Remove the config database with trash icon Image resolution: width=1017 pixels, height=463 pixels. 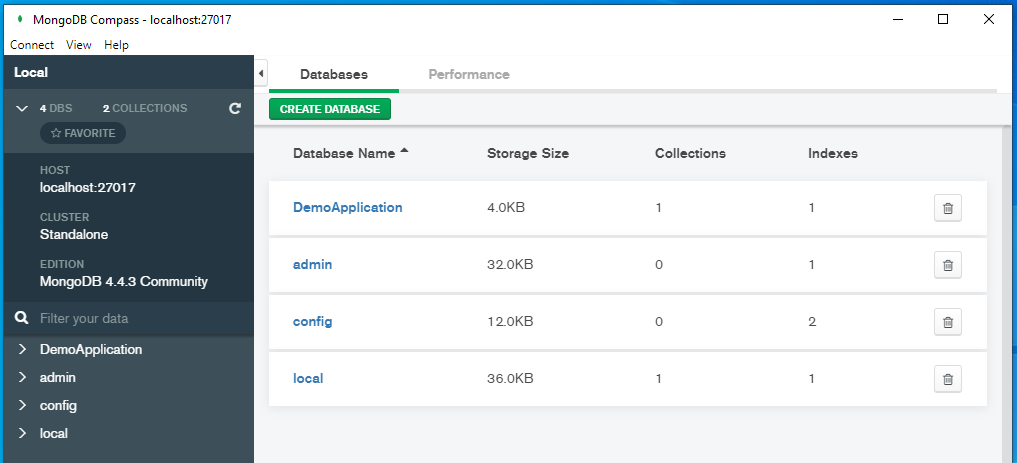pos(948,322)
